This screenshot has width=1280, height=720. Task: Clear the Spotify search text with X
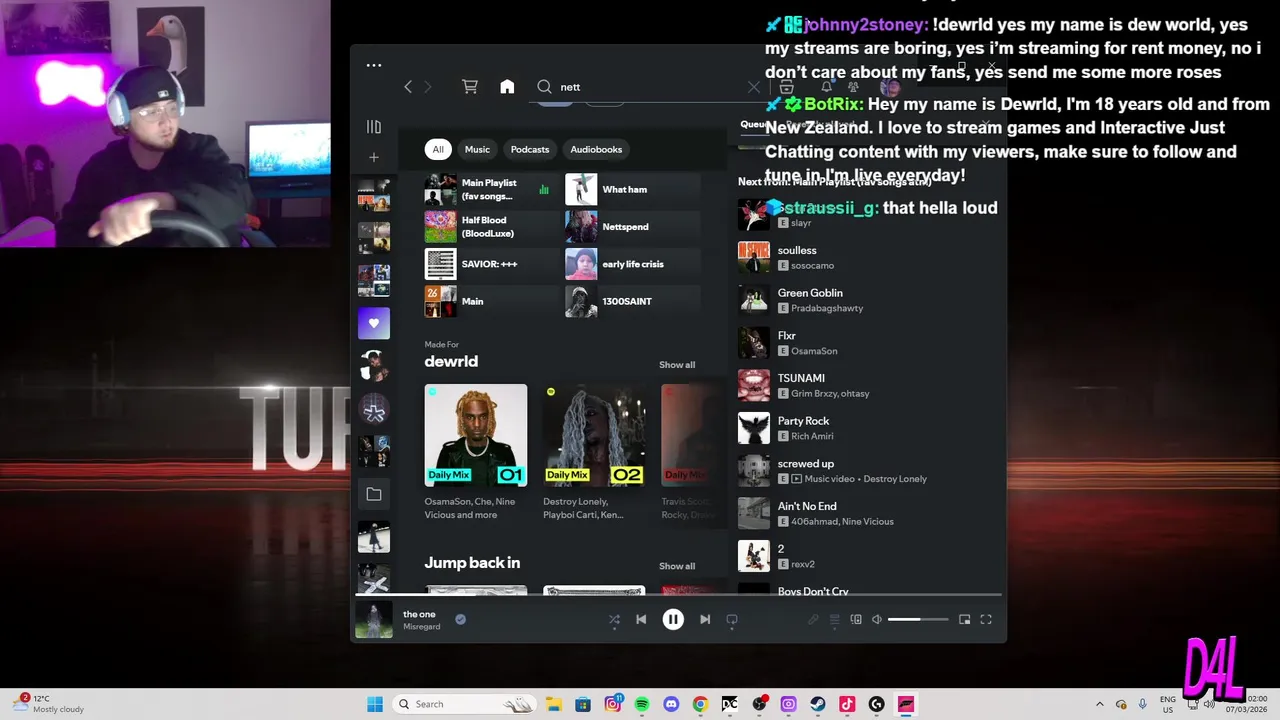point(754,87)
